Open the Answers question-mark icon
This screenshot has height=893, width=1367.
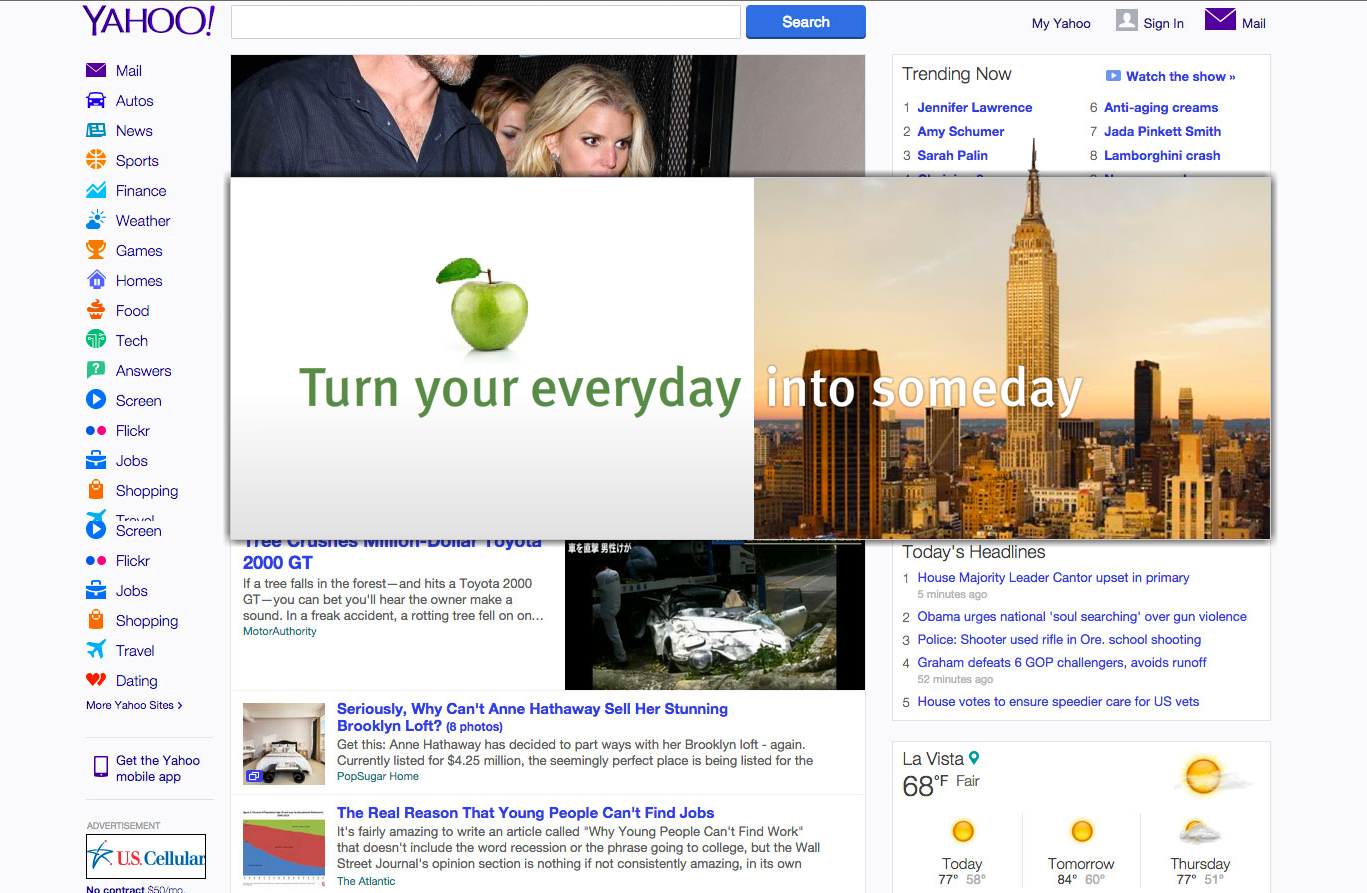pyautogui.click(x=96, y=370)
